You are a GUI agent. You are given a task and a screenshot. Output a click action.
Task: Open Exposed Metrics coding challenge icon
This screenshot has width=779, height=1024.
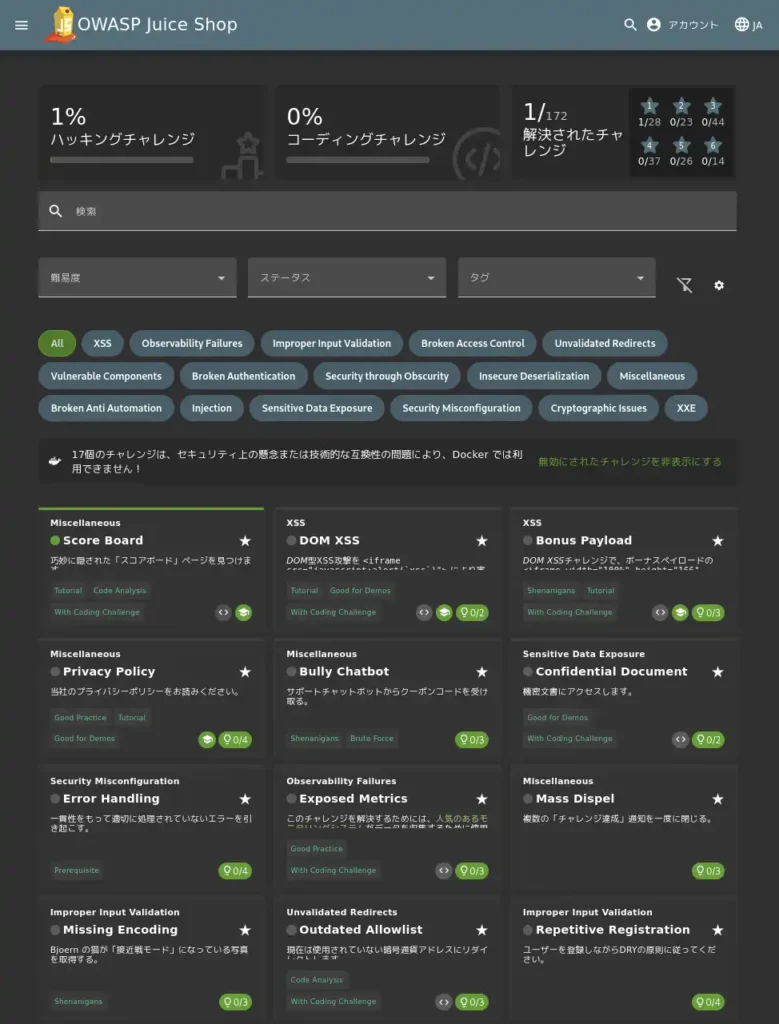[x=444, y=871]
